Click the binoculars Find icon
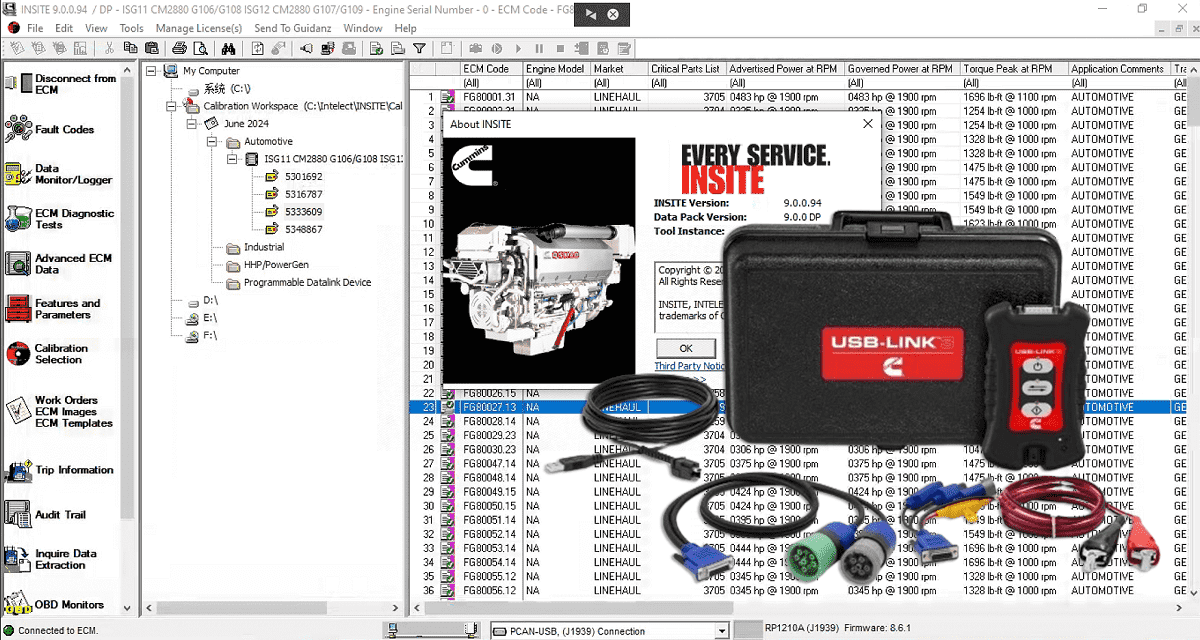Screen dimensions: 1200x640 pos(228,48)
